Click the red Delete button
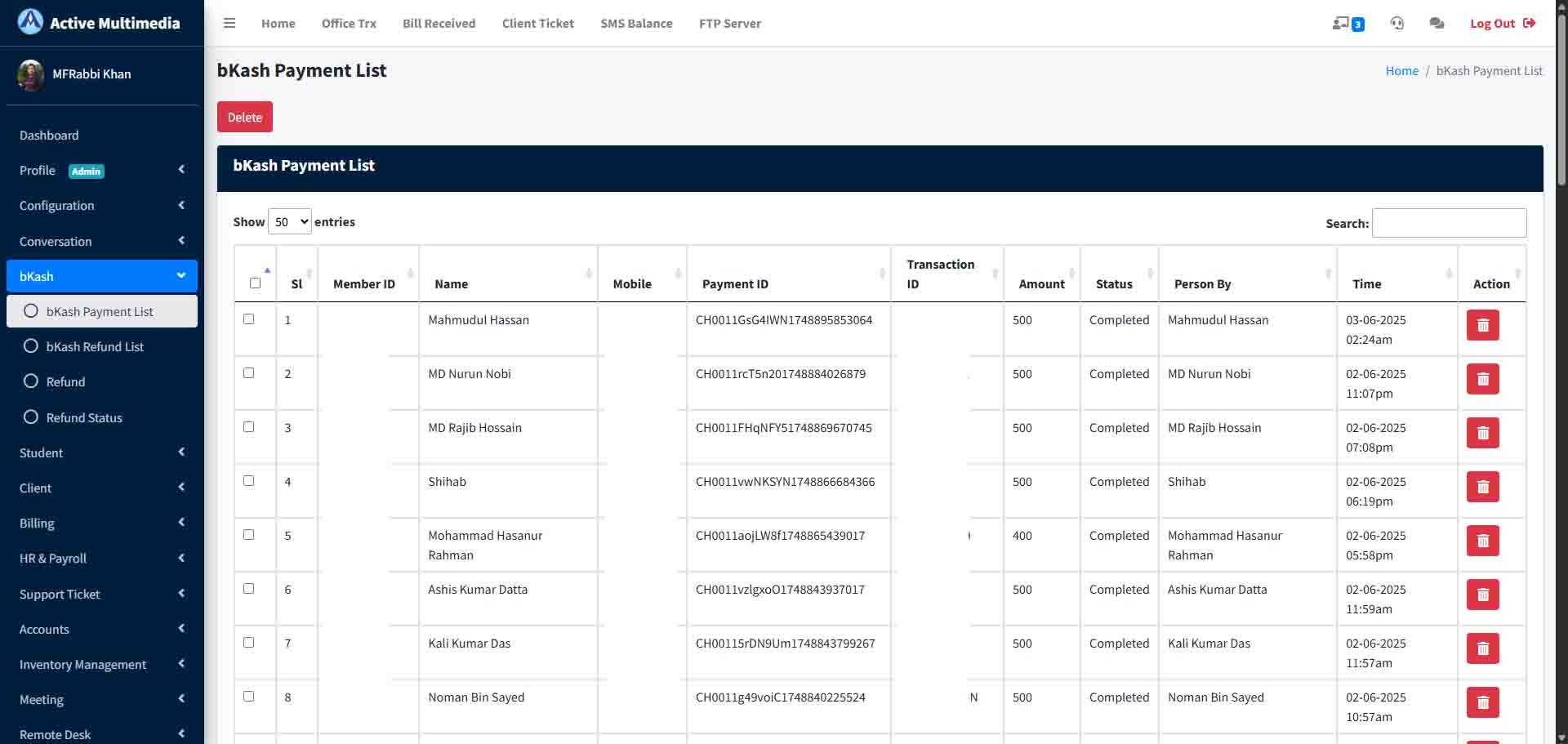This screenshot has width=1568, height=744. coord(245,117)
